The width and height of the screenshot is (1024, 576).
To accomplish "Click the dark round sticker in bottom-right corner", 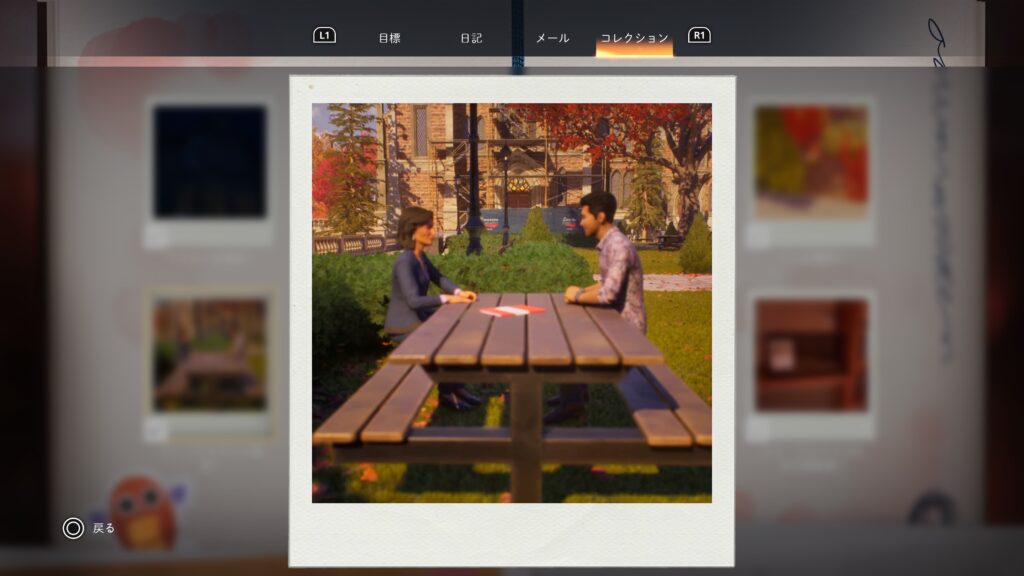I will click(931, 509).
